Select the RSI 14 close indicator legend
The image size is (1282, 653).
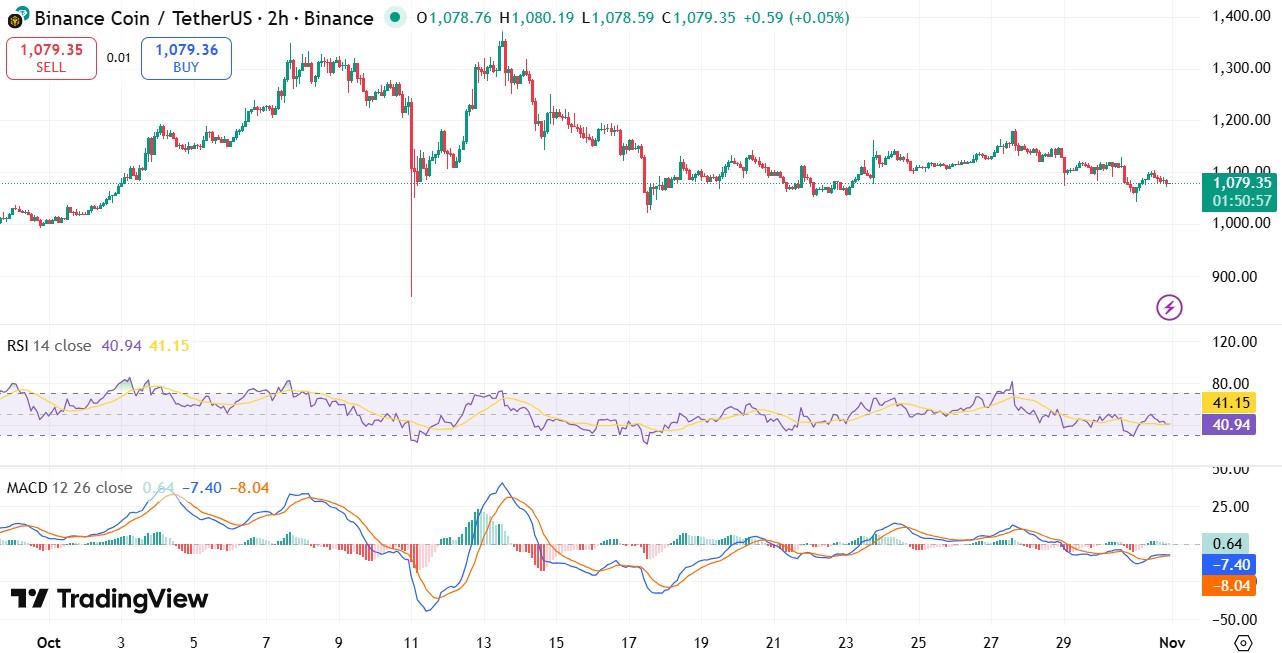click(50, 346)
